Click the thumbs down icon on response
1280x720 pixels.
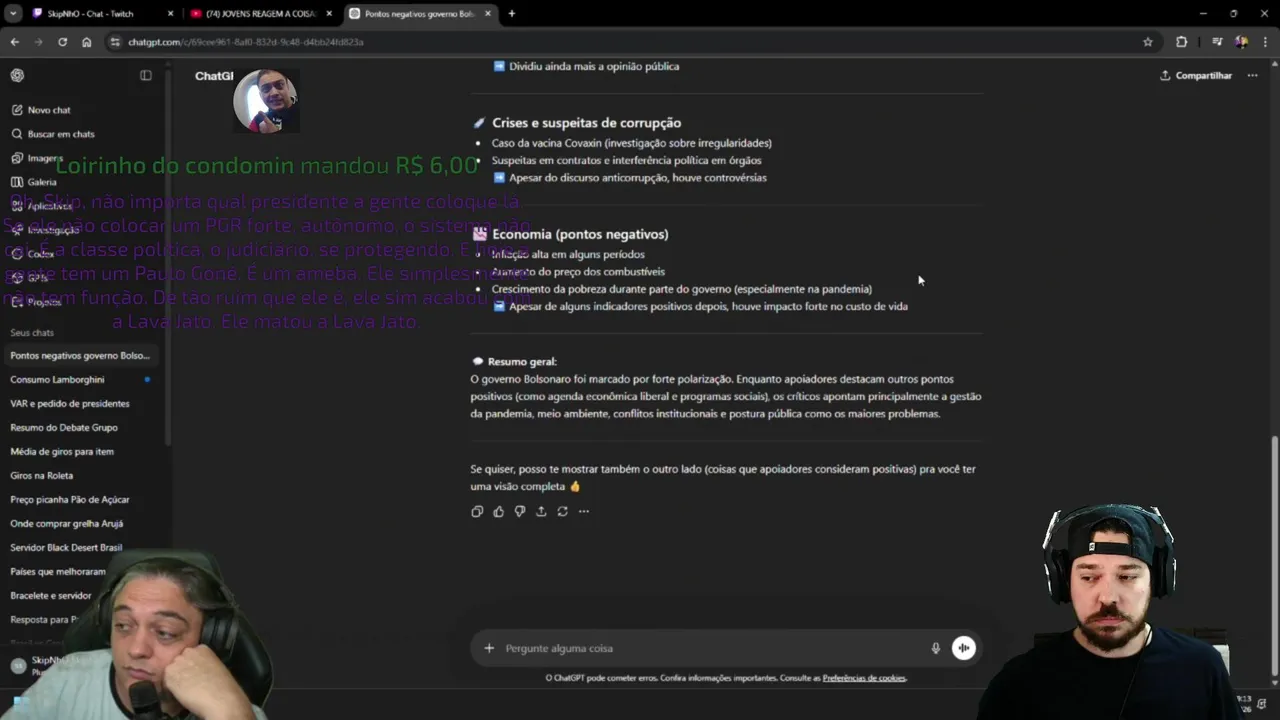[x=520, y=511]
